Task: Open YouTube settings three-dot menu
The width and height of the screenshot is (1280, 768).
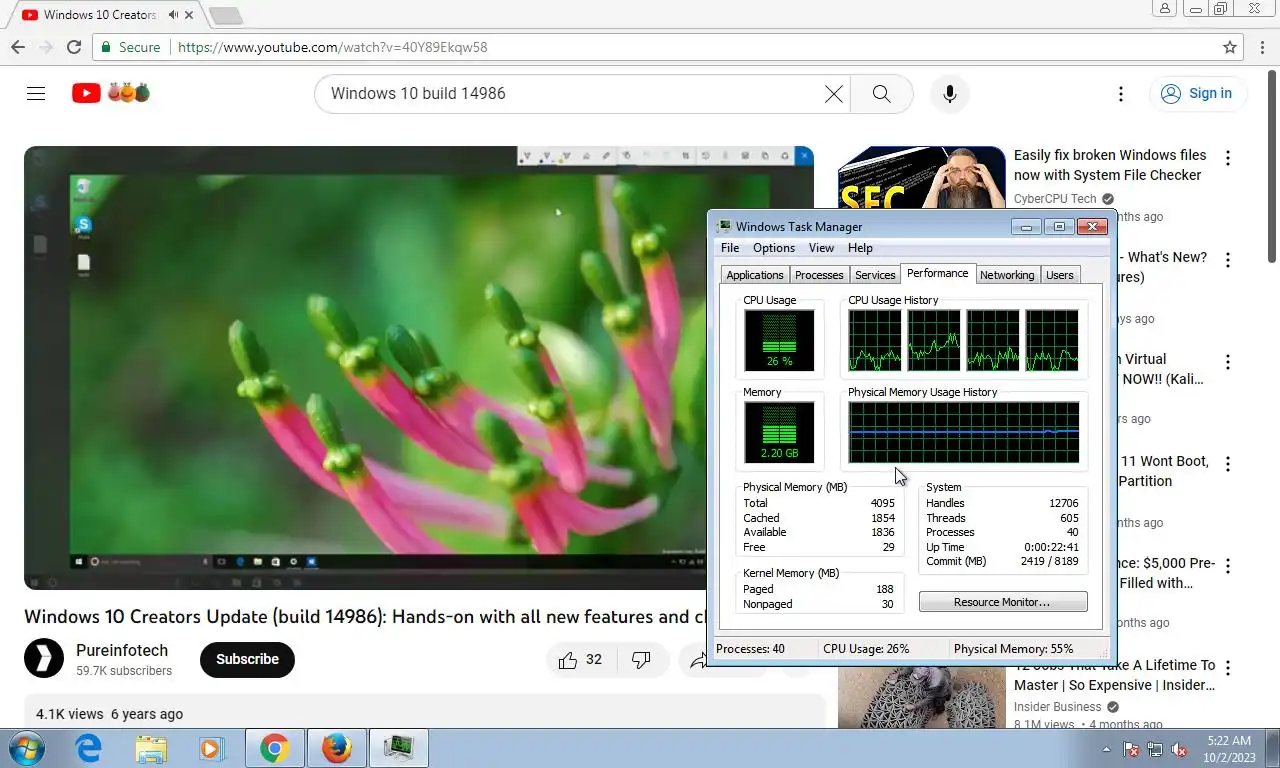Action: (x=1121, y=94)
